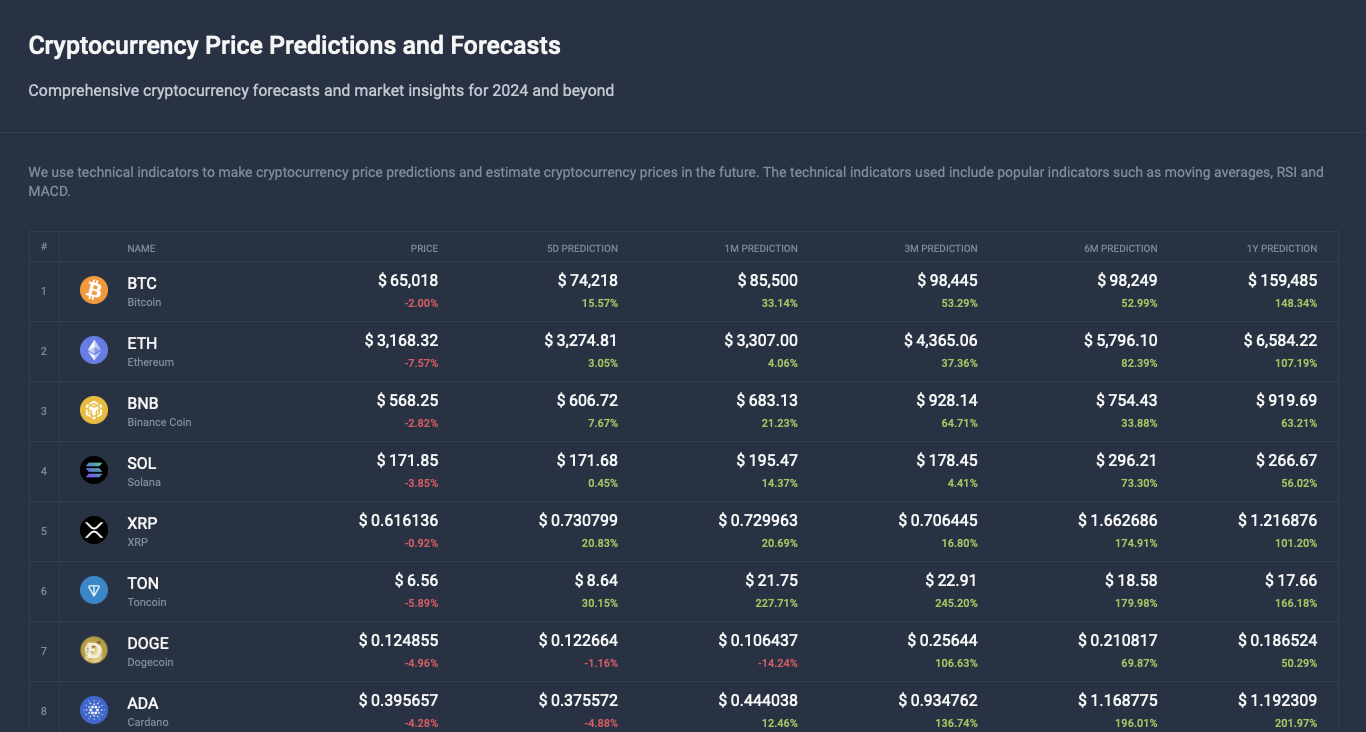Click the Binance Coin BNB icon
The height and width of the screenshot is (732, 1366).
(93, 410)
